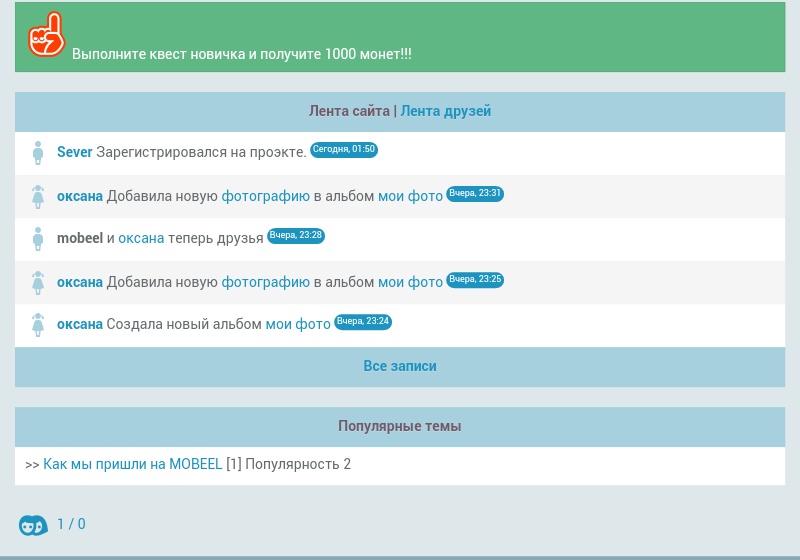This screenshot has height=560, width=800.
Task: Show all feed entries via Все записи
Action: (x=400, y=366)
